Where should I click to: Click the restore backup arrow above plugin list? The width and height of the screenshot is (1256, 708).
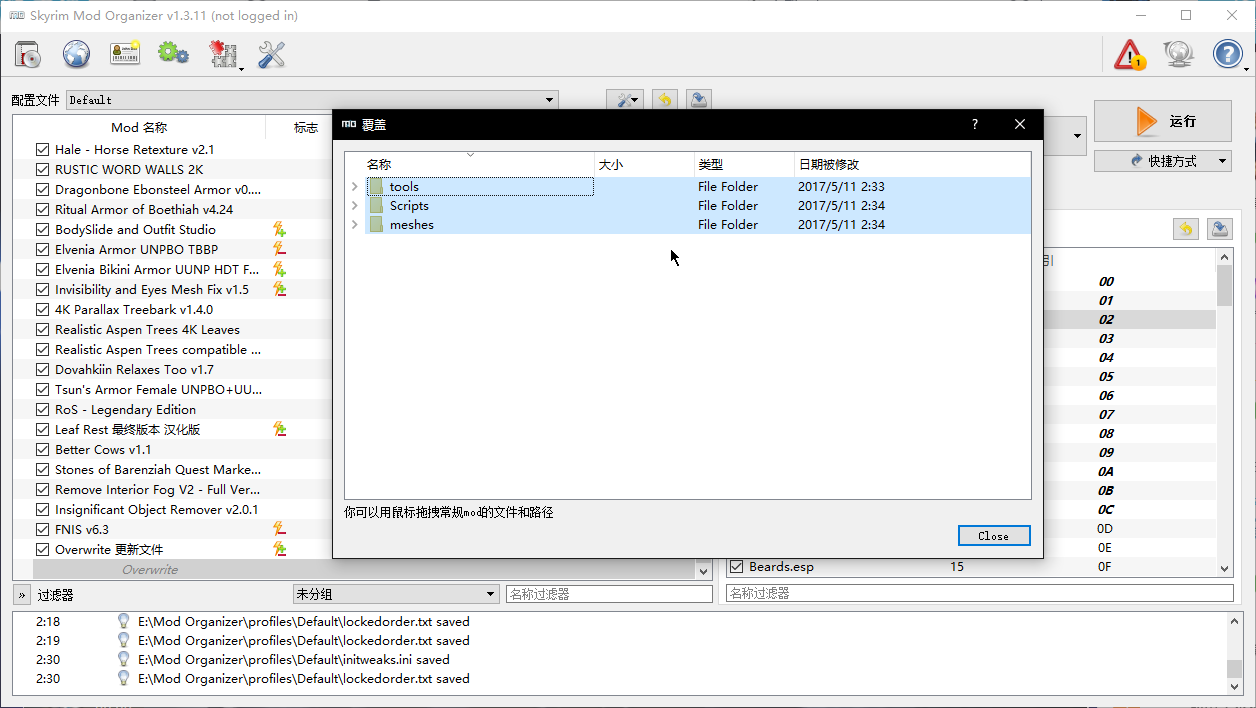click(x=1185, y=229)
